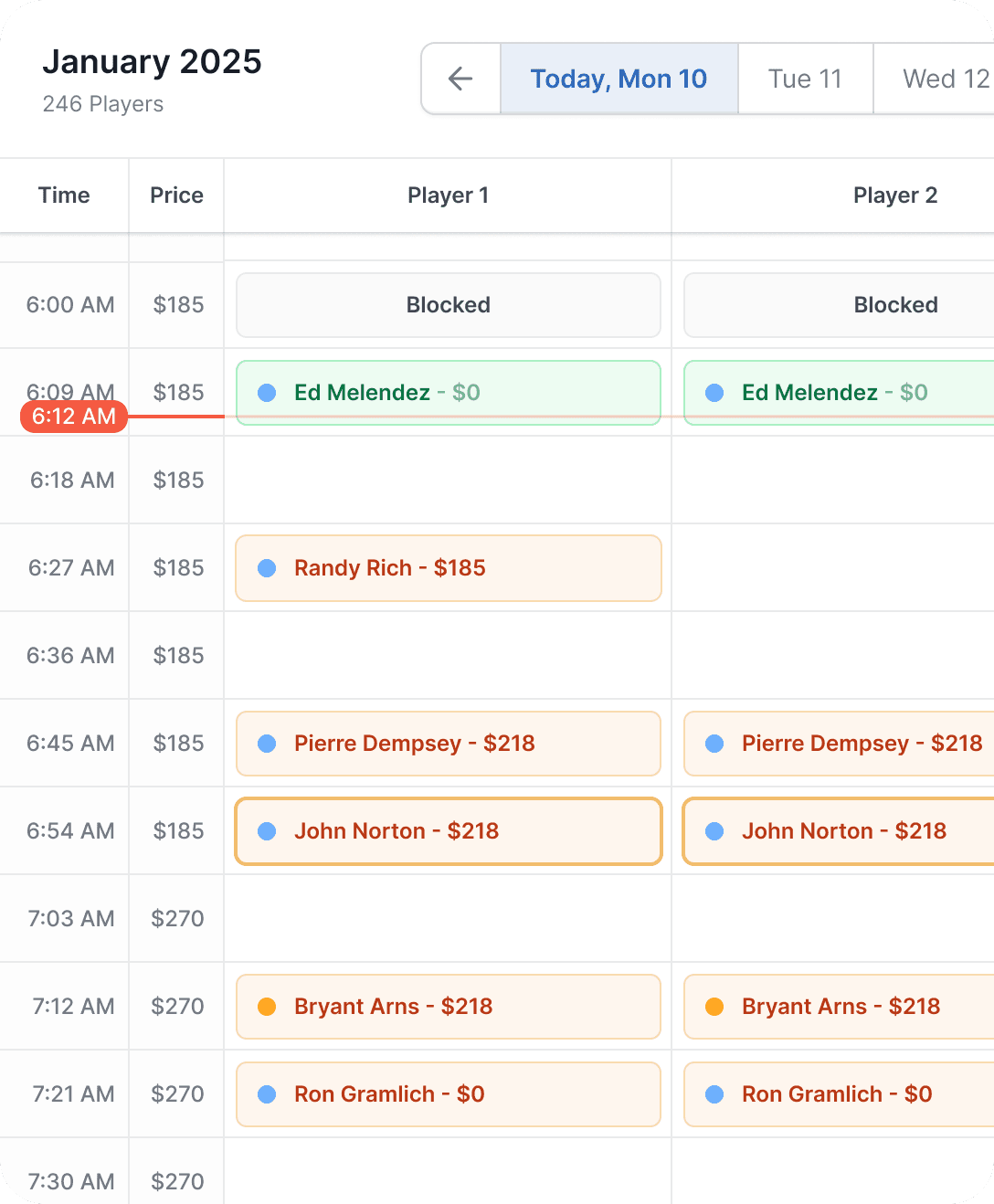The image size is (994, 1204).
Task: Open John Norton's booking in Player 1
Action: pyautogui.click(x=448, y=831)
